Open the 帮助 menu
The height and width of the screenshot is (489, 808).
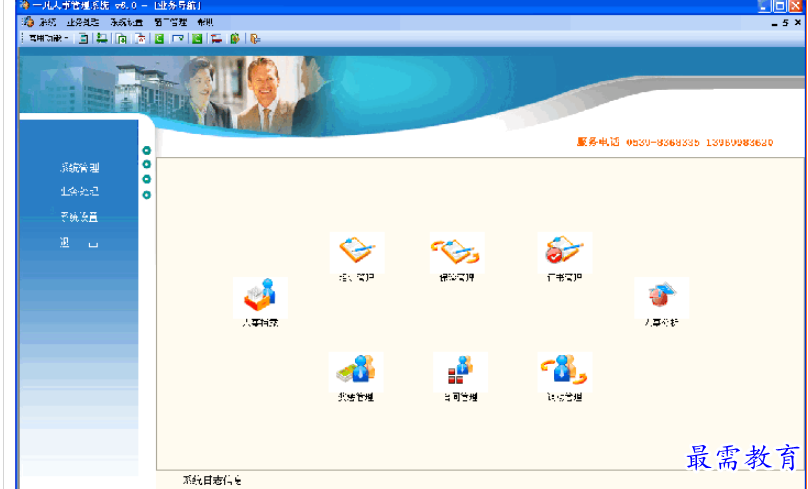205,23
